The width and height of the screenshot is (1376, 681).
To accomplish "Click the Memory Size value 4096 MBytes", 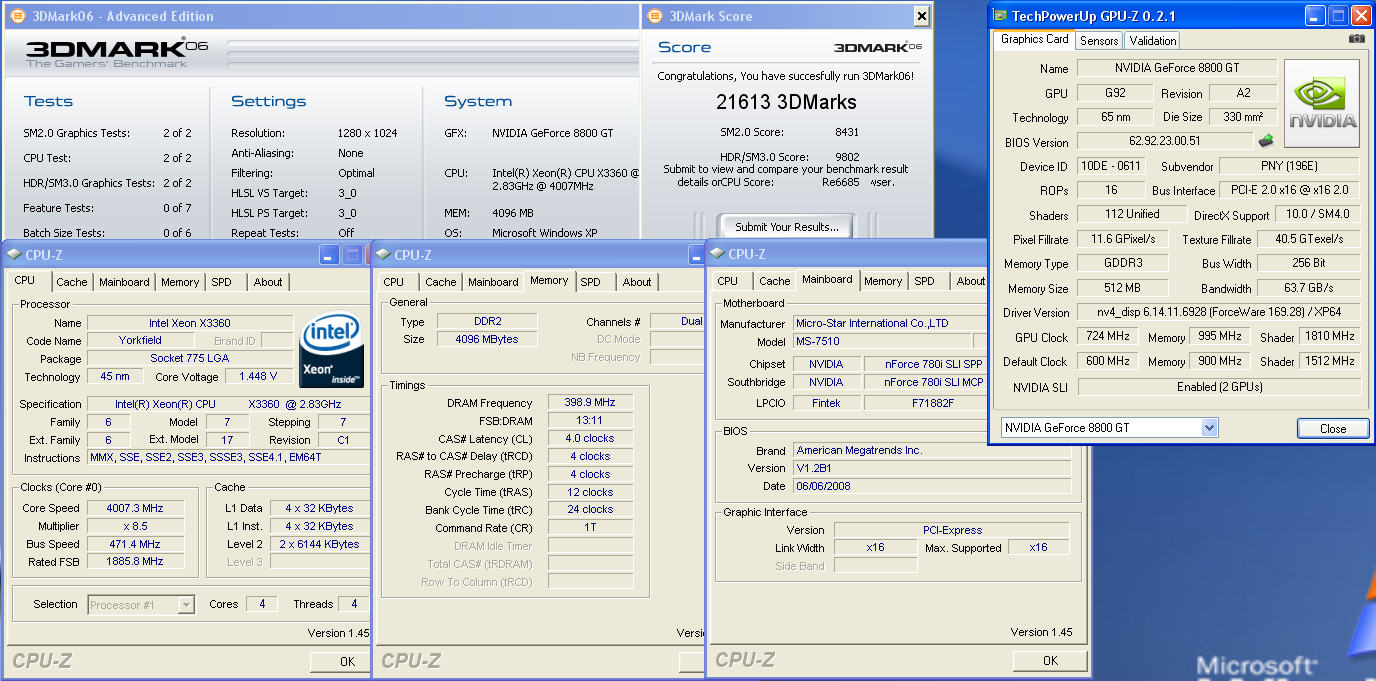I will 487,339.
